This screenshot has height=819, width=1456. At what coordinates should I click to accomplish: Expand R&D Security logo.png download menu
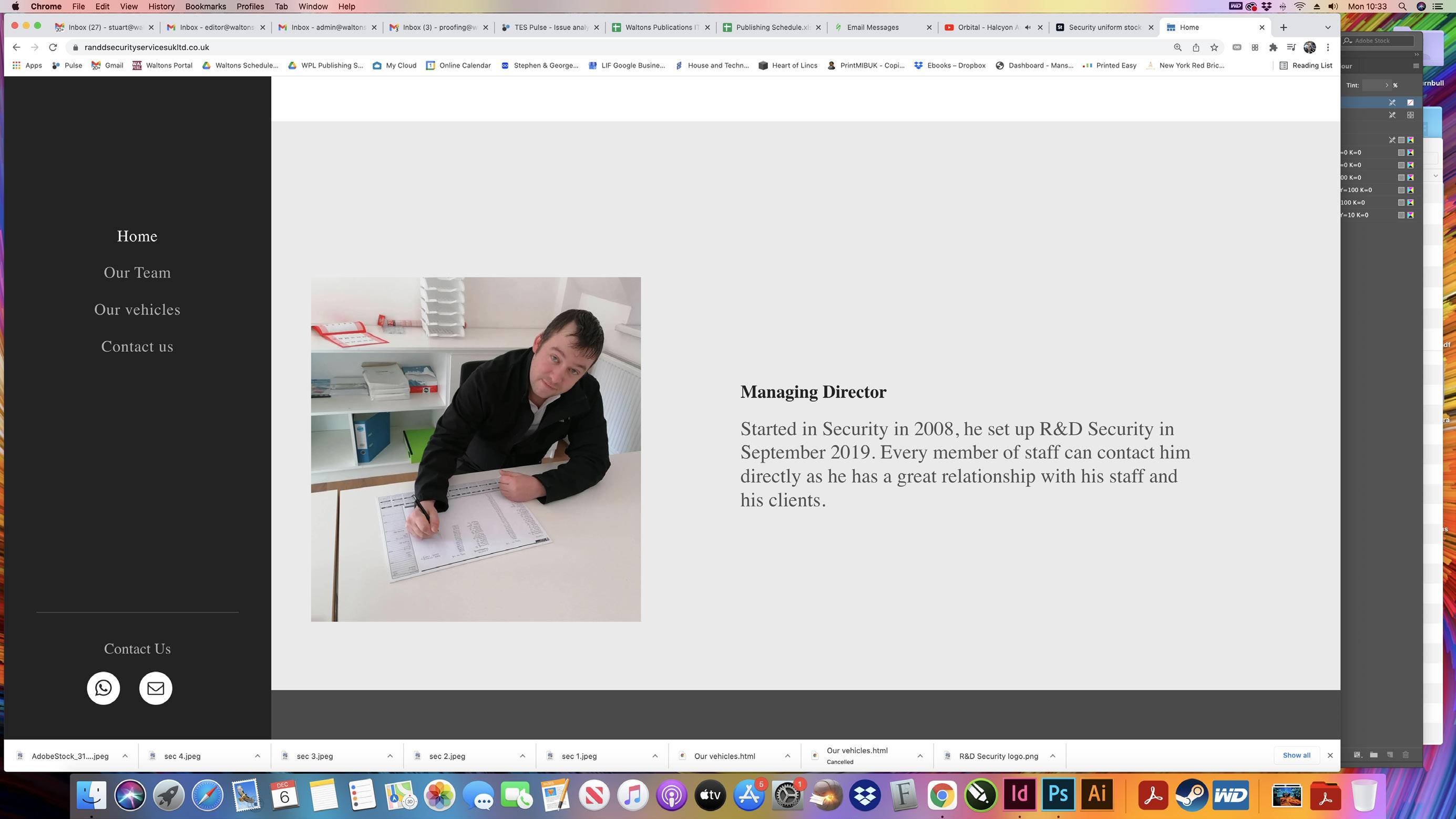coord(1052,756)
